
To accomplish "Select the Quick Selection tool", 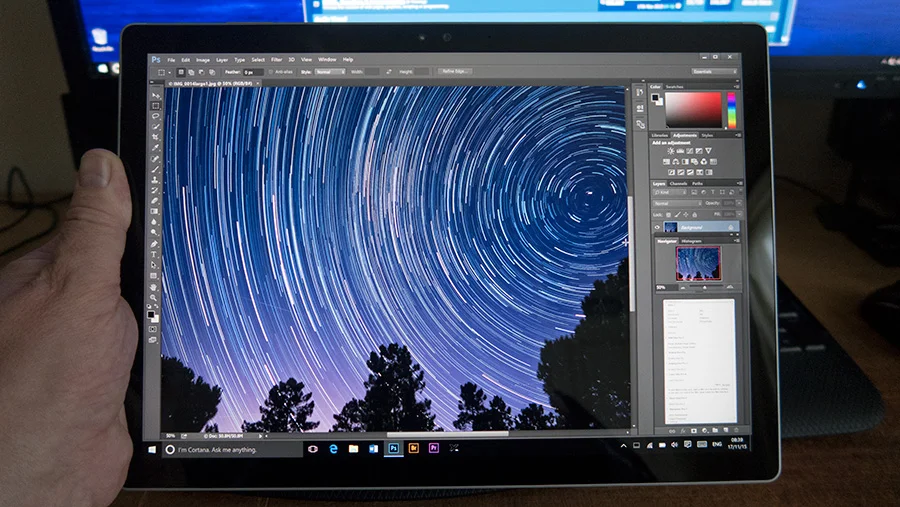I will tap(156, 126).
